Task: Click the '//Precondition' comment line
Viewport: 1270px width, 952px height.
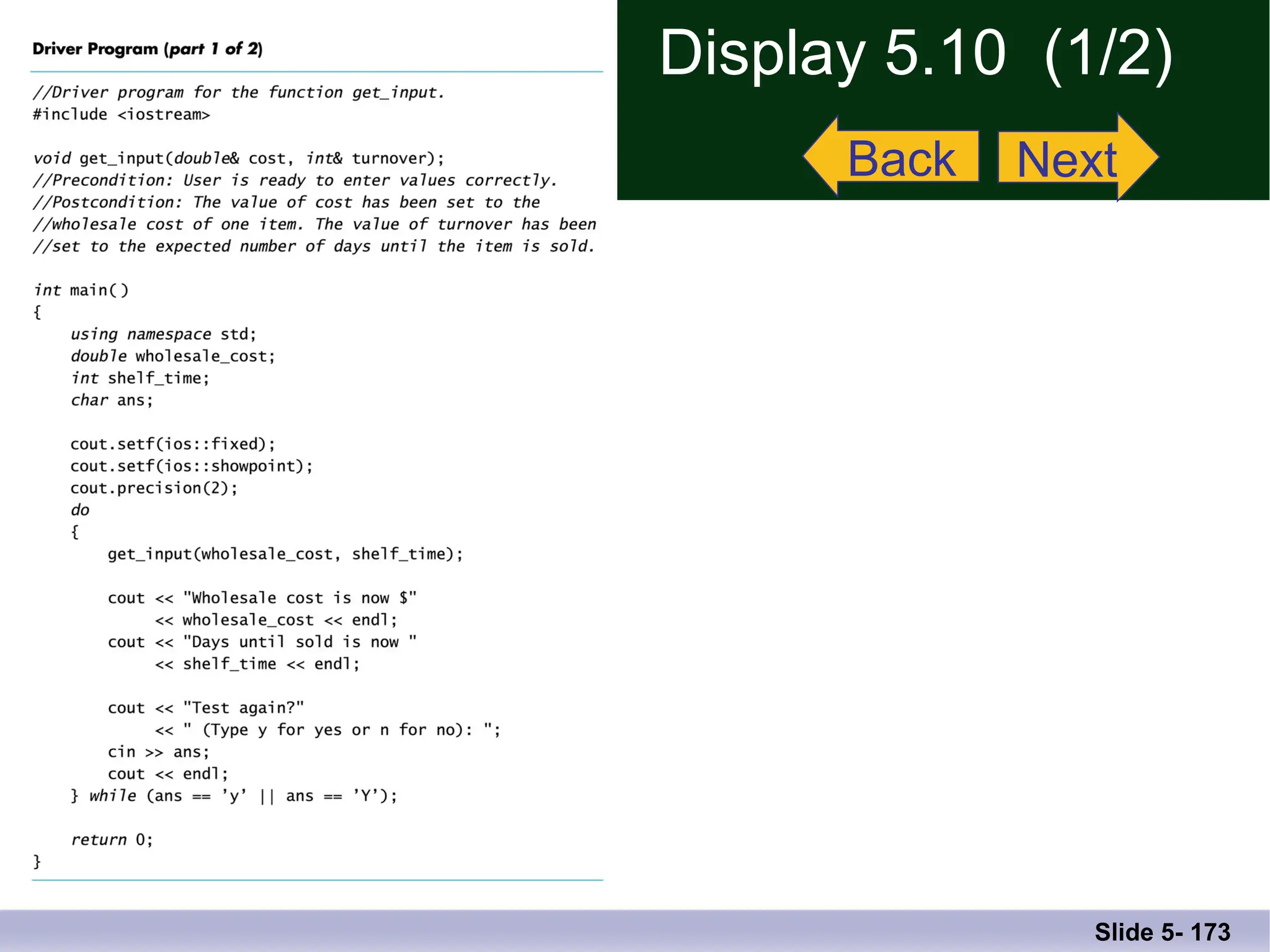Action: (295, 180)
